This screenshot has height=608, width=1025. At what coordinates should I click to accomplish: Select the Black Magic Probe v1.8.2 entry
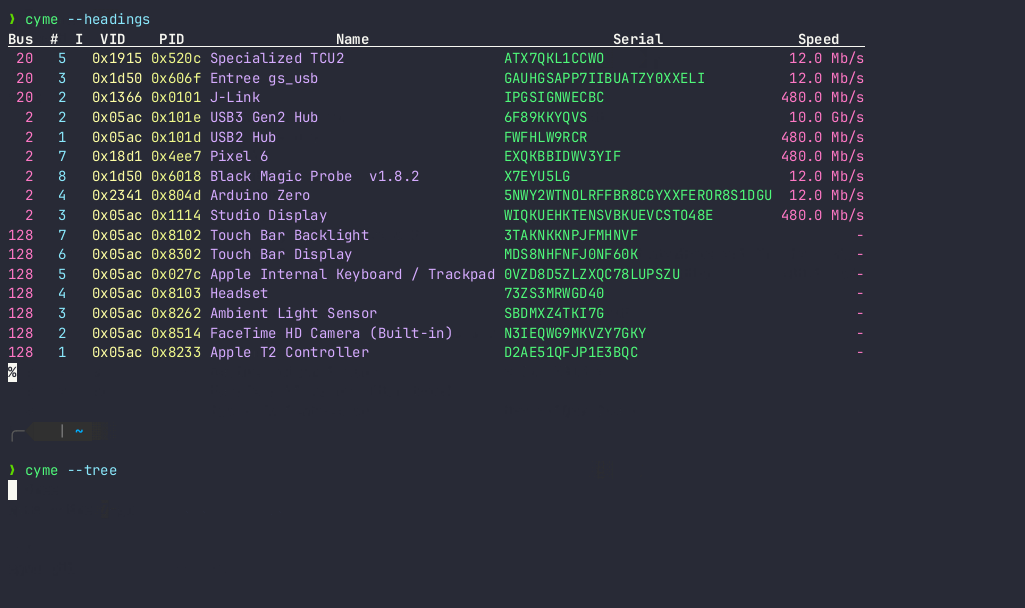[314, 176]
